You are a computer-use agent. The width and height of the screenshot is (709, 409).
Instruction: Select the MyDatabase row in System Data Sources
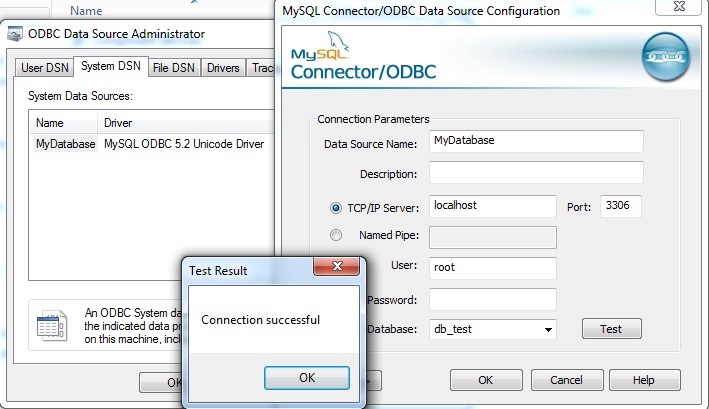[153, 144]
